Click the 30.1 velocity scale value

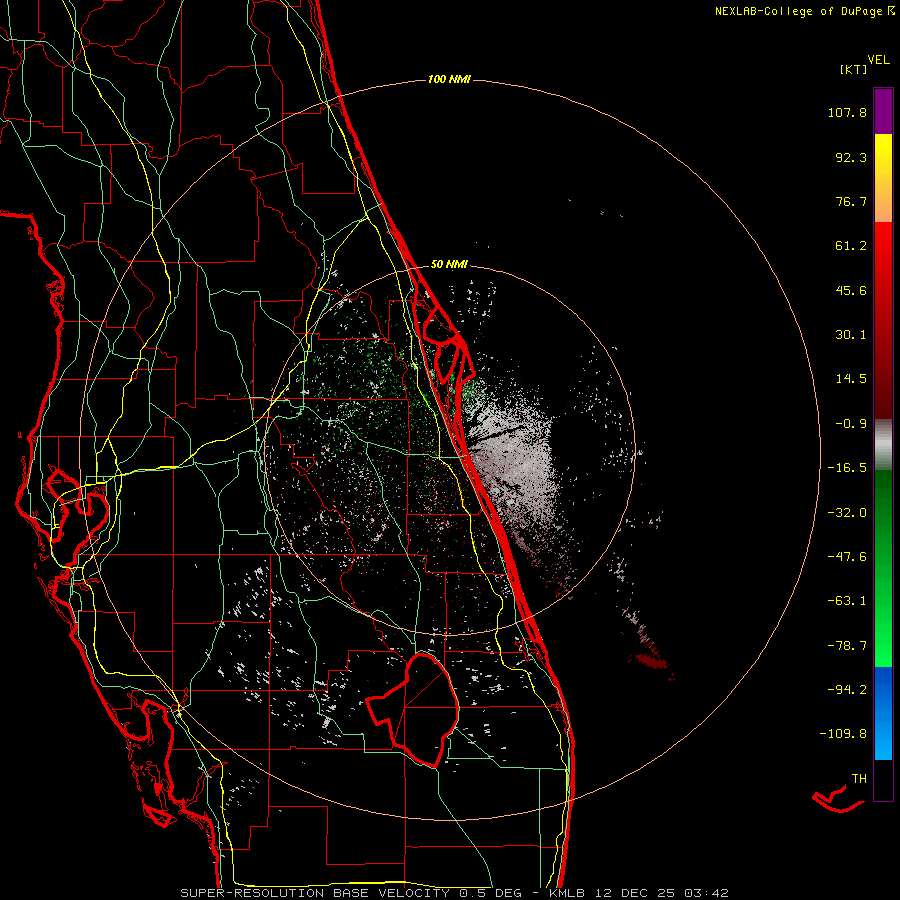click(x=851, y=335)
